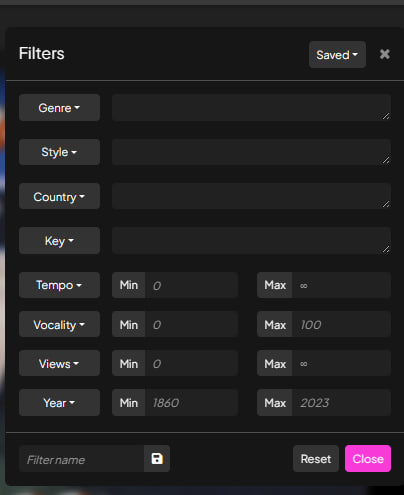Open the Style dropdown menu

click(x=59, y=152)
